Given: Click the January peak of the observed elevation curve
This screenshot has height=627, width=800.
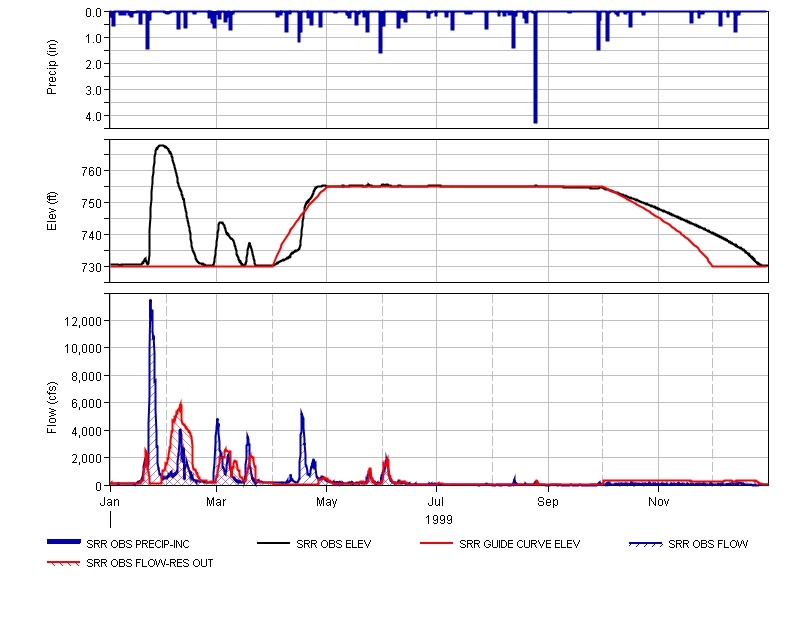Looking at the screenshot, I should (162, 146).
